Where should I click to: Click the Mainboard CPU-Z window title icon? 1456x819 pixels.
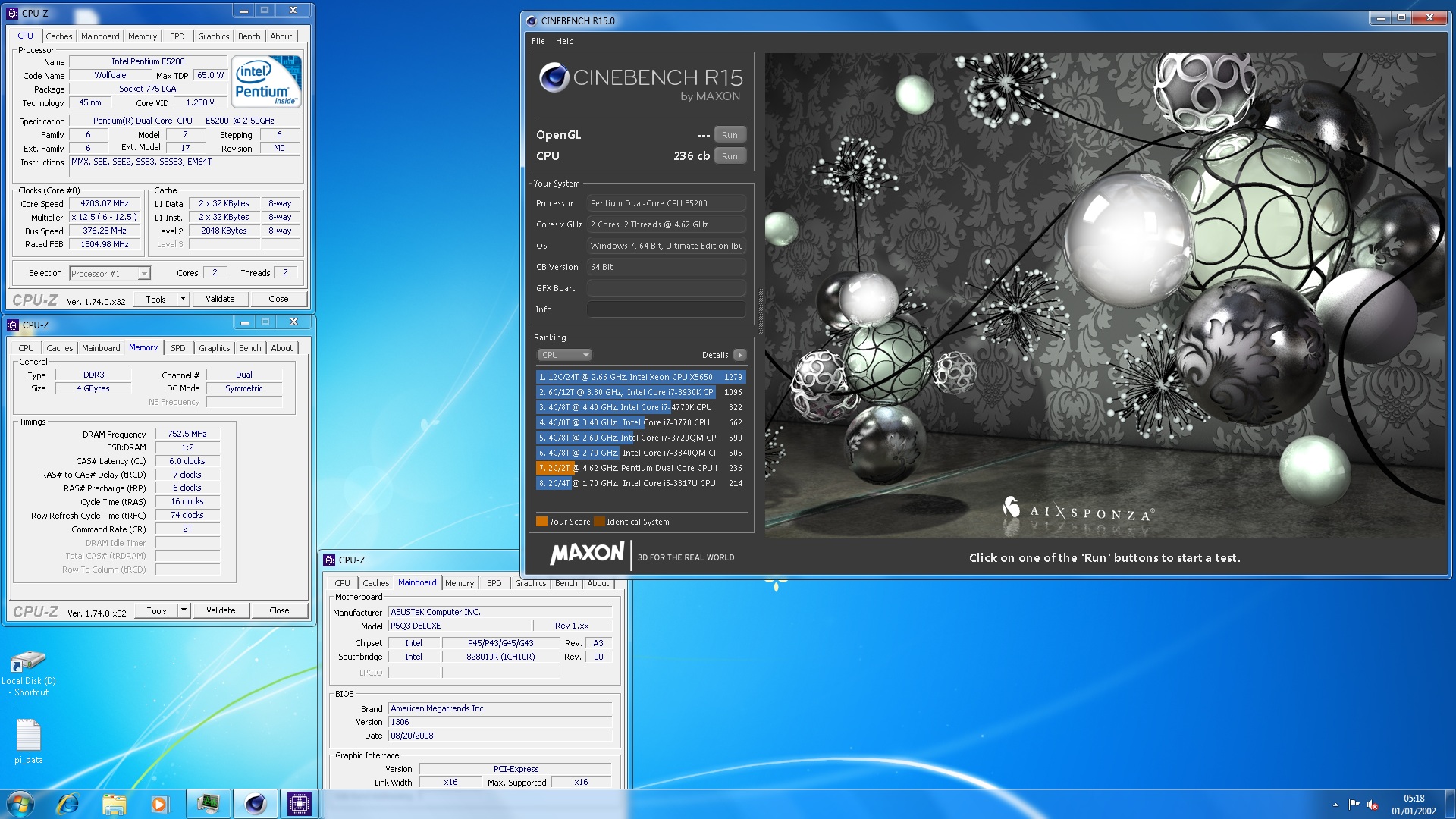329,560
